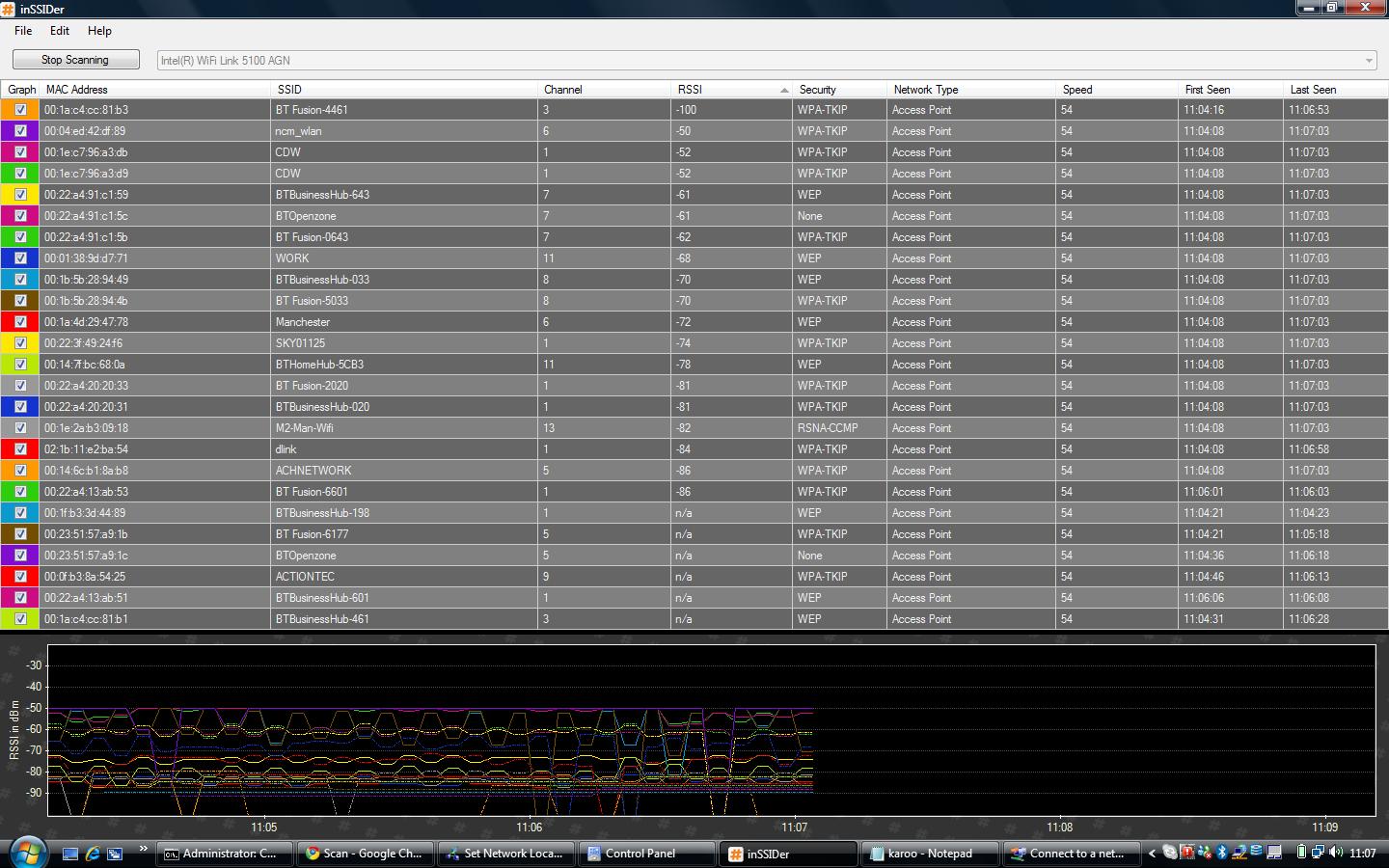Toggle graph checkbox for BTBusinessHub-461
Image resolution: width=1389 pixels, height=868 pixels.
[x=20, y=619]
